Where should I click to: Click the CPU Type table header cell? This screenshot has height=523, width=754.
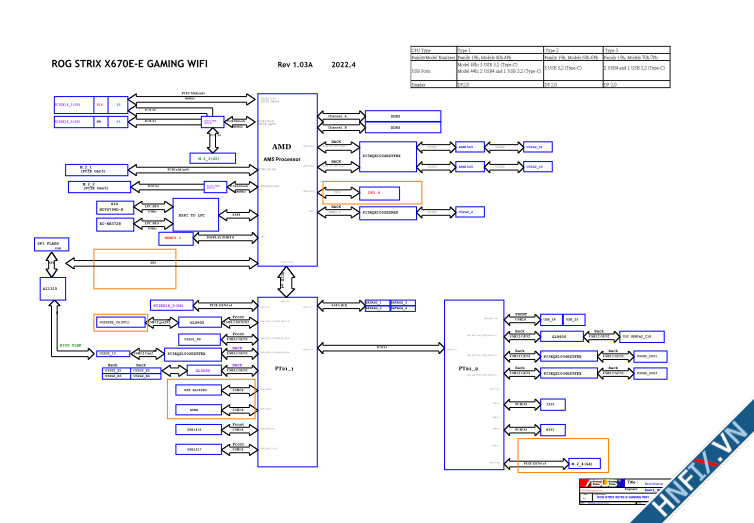[433, 50]
